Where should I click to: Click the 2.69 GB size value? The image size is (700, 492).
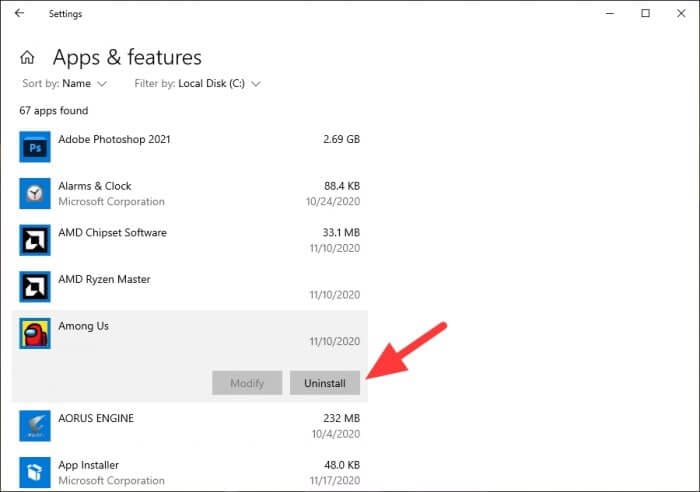(x=342, y=139)
